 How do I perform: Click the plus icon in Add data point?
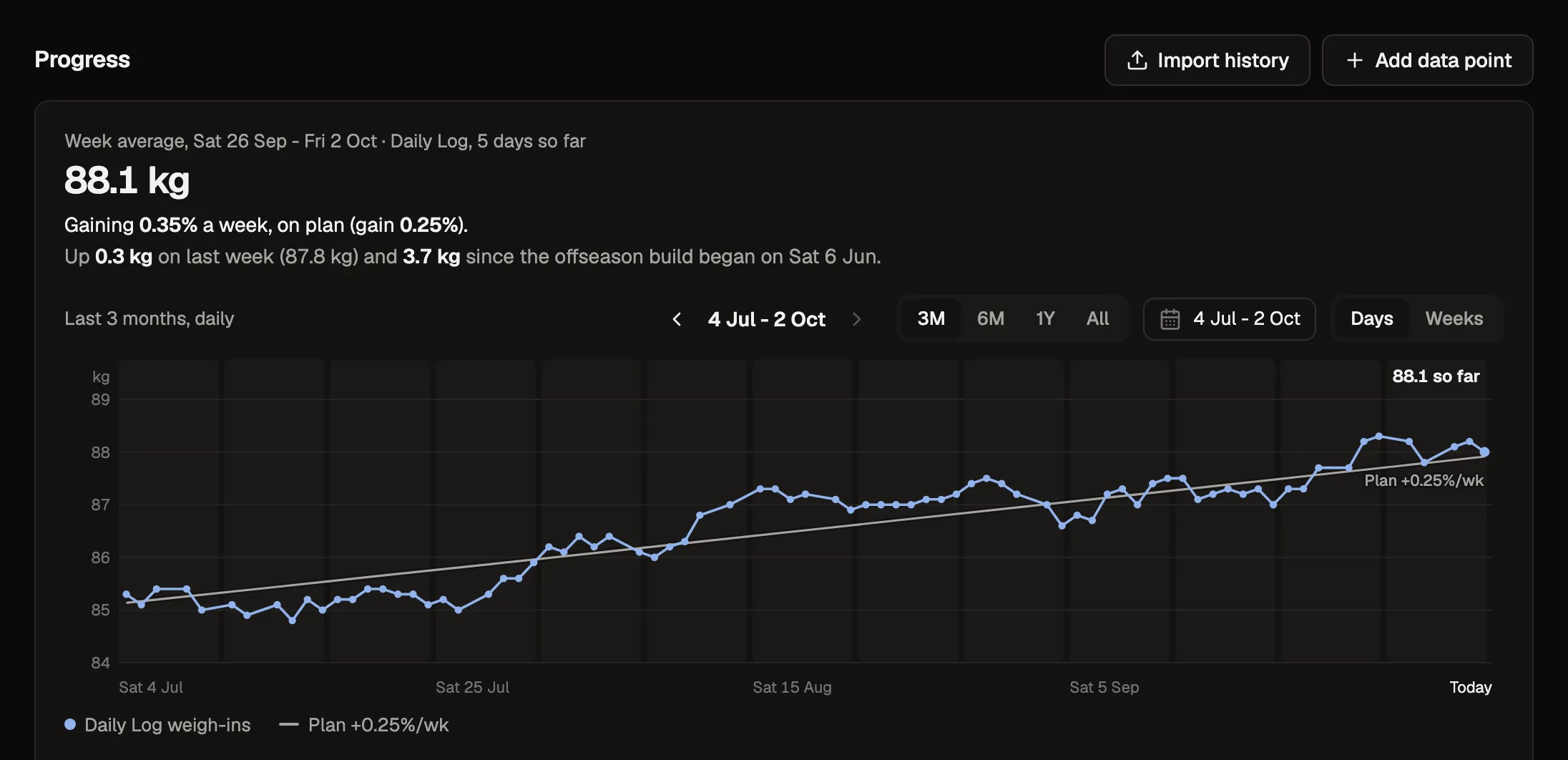[1354, 60]
